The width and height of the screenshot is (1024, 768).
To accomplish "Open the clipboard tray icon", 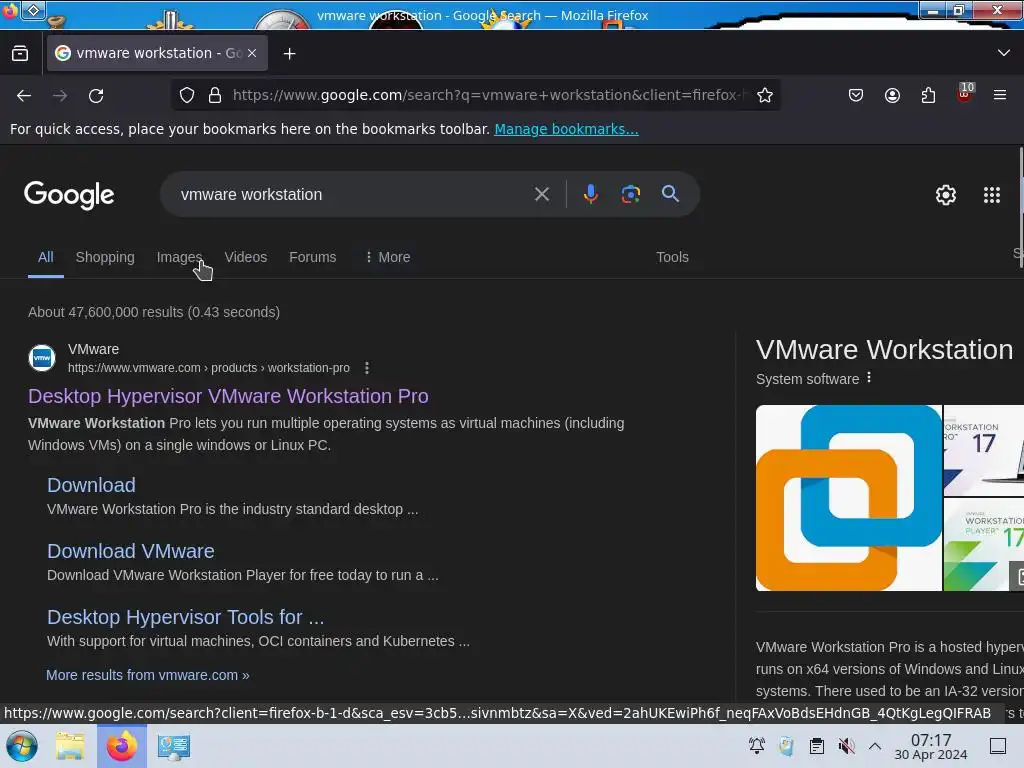I will pos(816,746).
